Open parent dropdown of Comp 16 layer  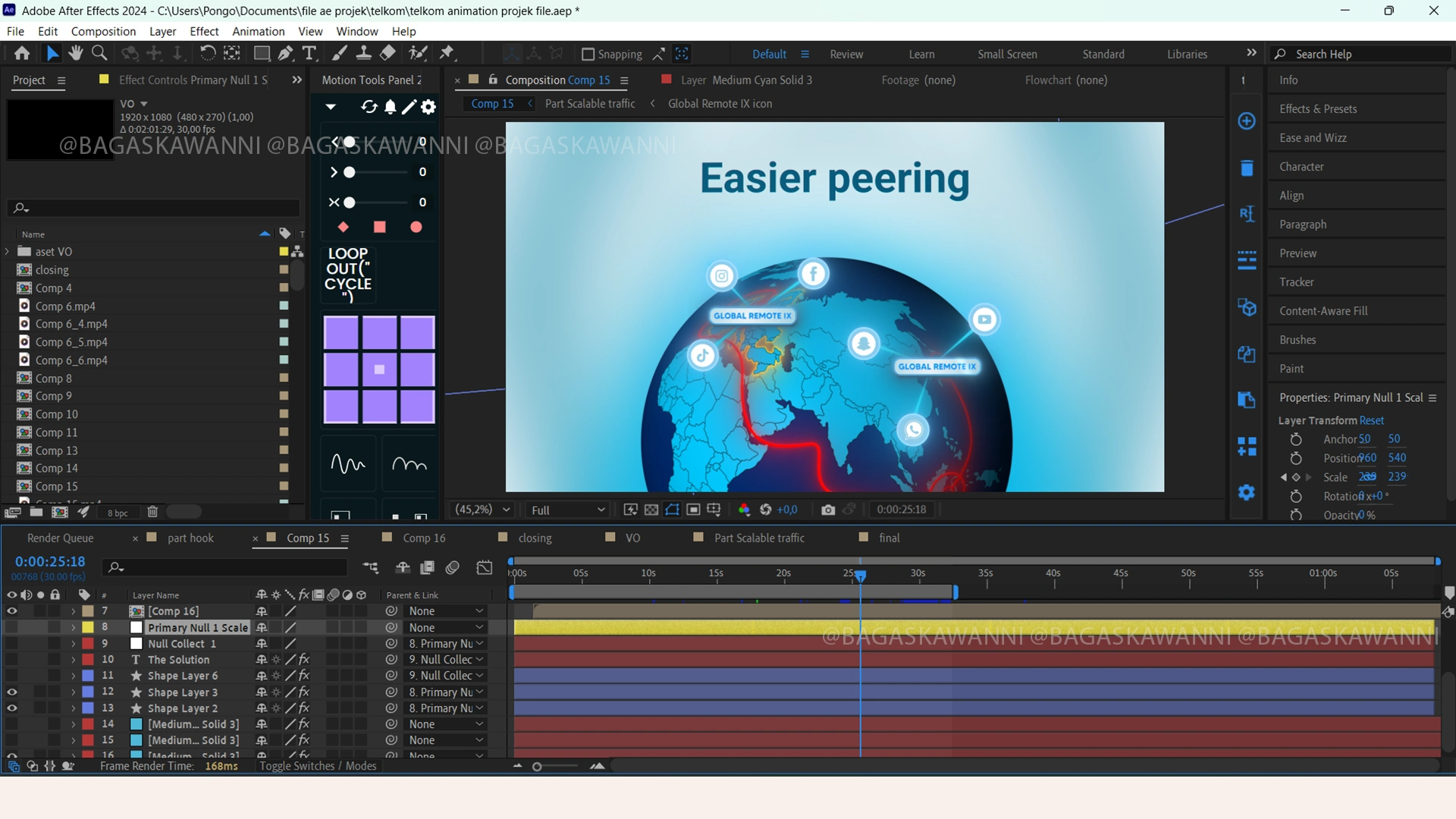point(445,611)
